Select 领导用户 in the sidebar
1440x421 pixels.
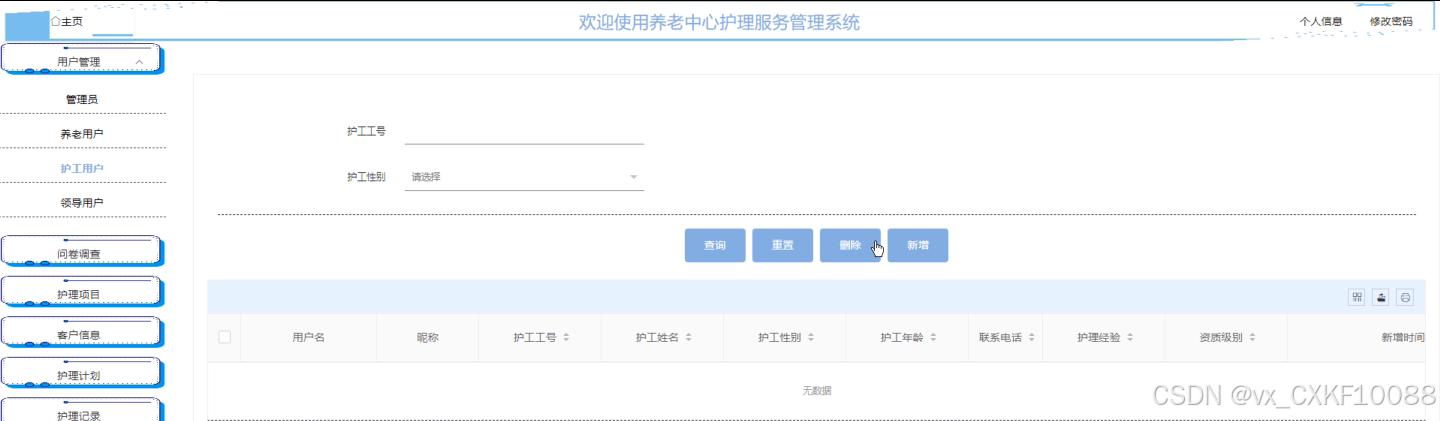(82, 202)
